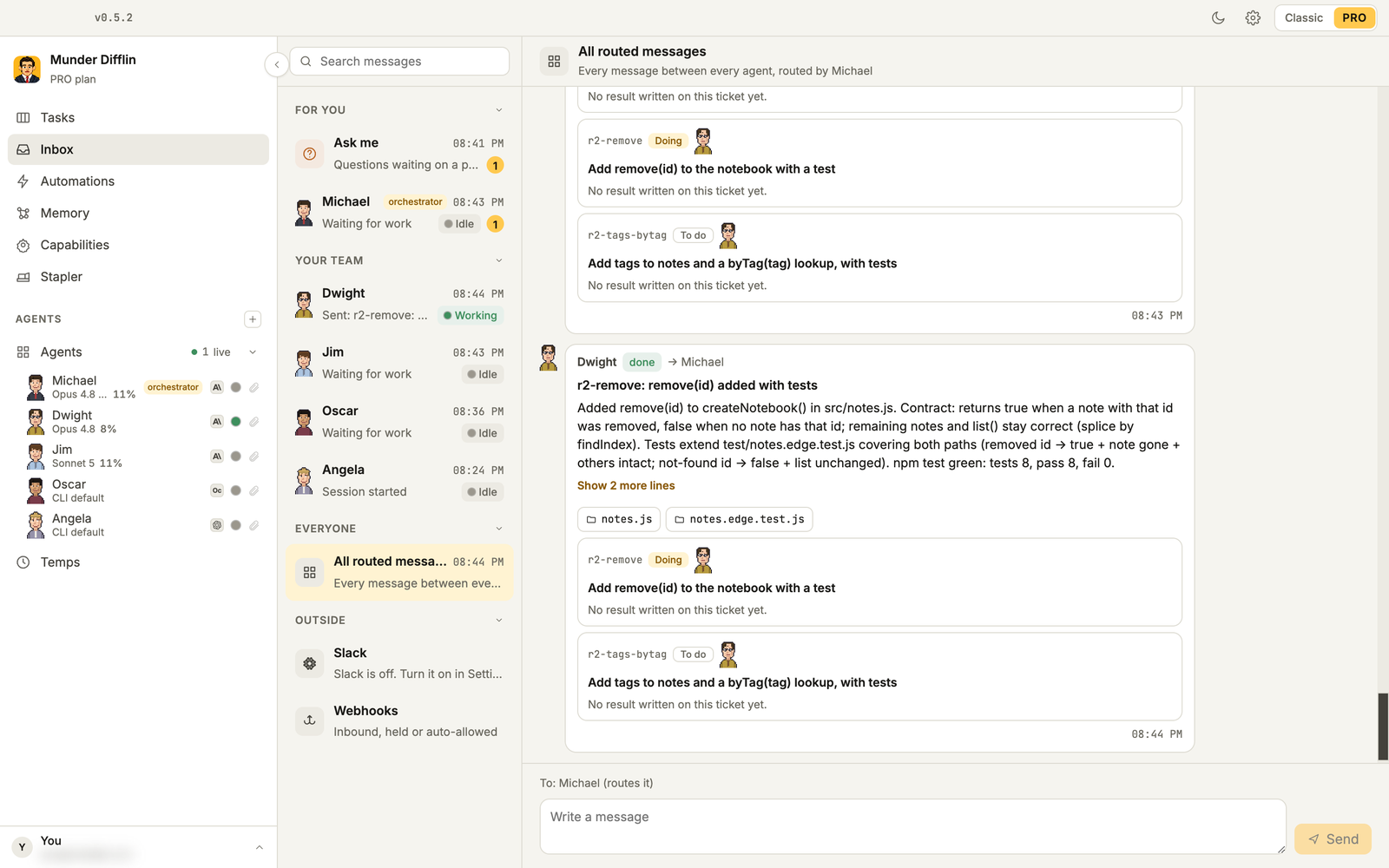Viewport: 1389px width, 868px height.
Task: Collapse the YOUR TEAM section
Action: click(499, 260)
